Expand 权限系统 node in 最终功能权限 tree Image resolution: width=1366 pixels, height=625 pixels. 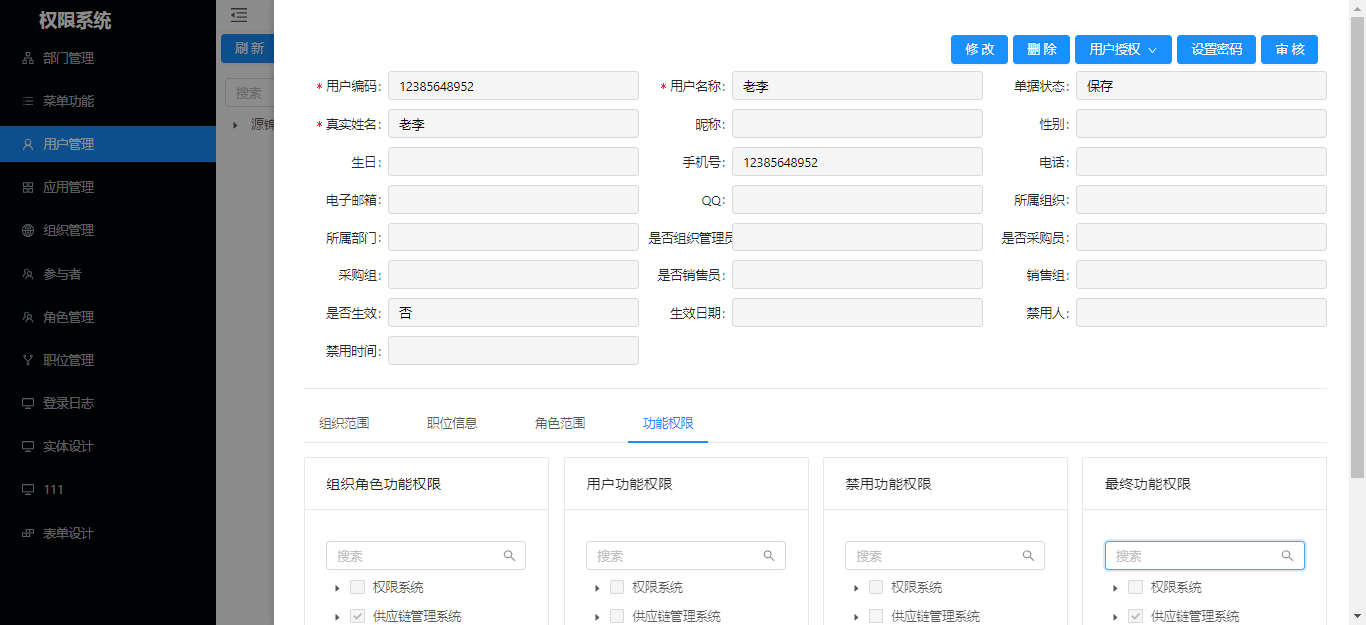1115,588
